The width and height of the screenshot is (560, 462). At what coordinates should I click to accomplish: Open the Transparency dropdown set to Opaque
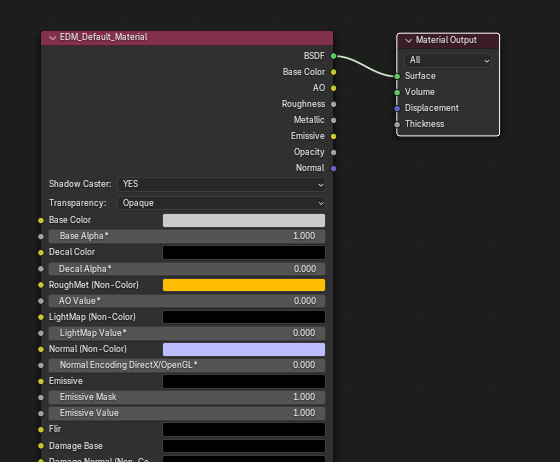(x=221, y=203)
